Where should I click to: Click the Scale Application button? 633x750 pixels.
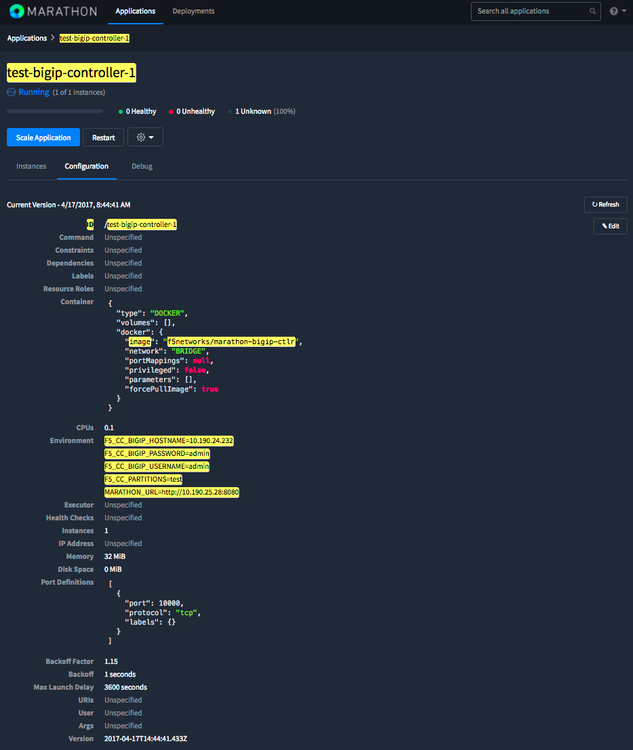(43, 137)
